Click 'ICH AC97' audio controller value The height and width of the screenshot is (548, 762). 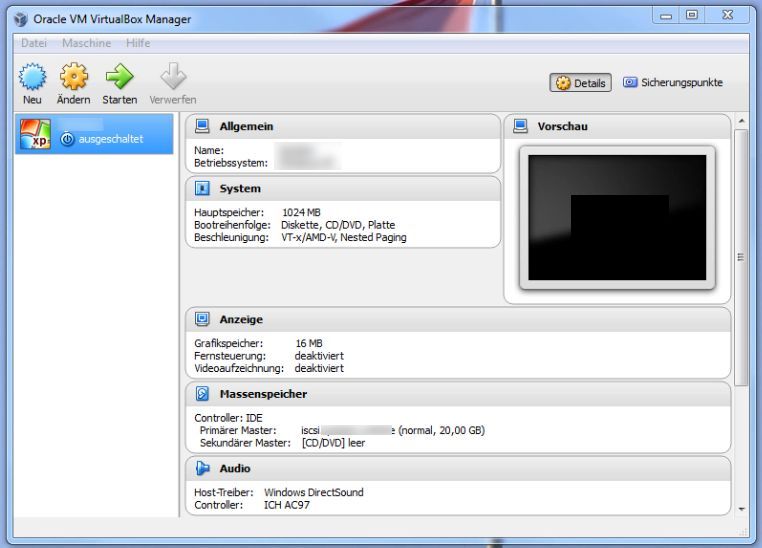[286, 505]
